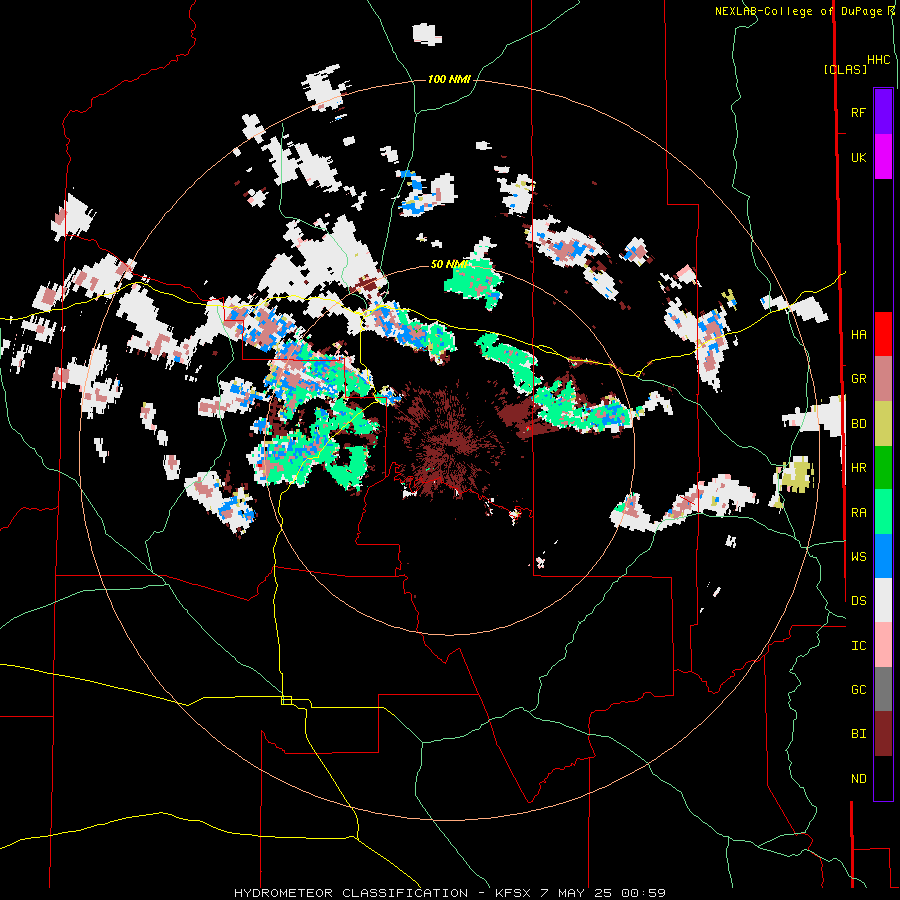The image size is (900, 900).
Task: Click the BI brown legend swatch
Action: (x=883, y=734)
